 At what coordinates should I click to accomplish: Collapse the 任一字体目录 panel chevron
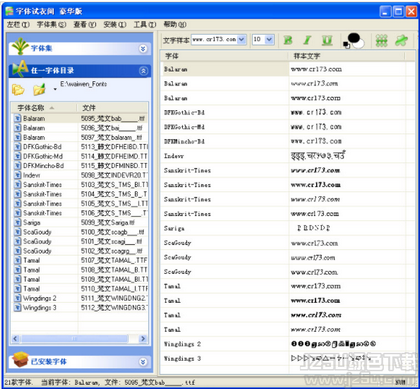(x=143, y=71)
